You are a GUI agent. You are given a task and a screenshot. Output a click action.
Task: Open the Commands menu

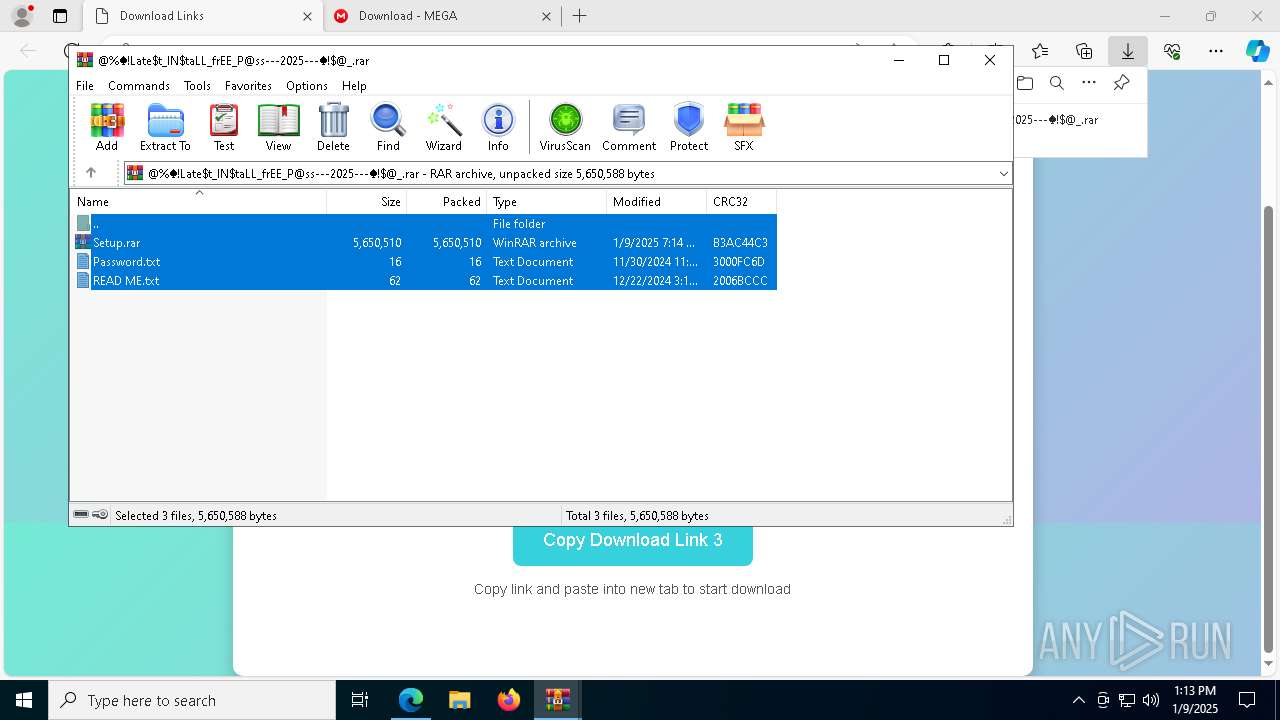[x=139, y=86]
